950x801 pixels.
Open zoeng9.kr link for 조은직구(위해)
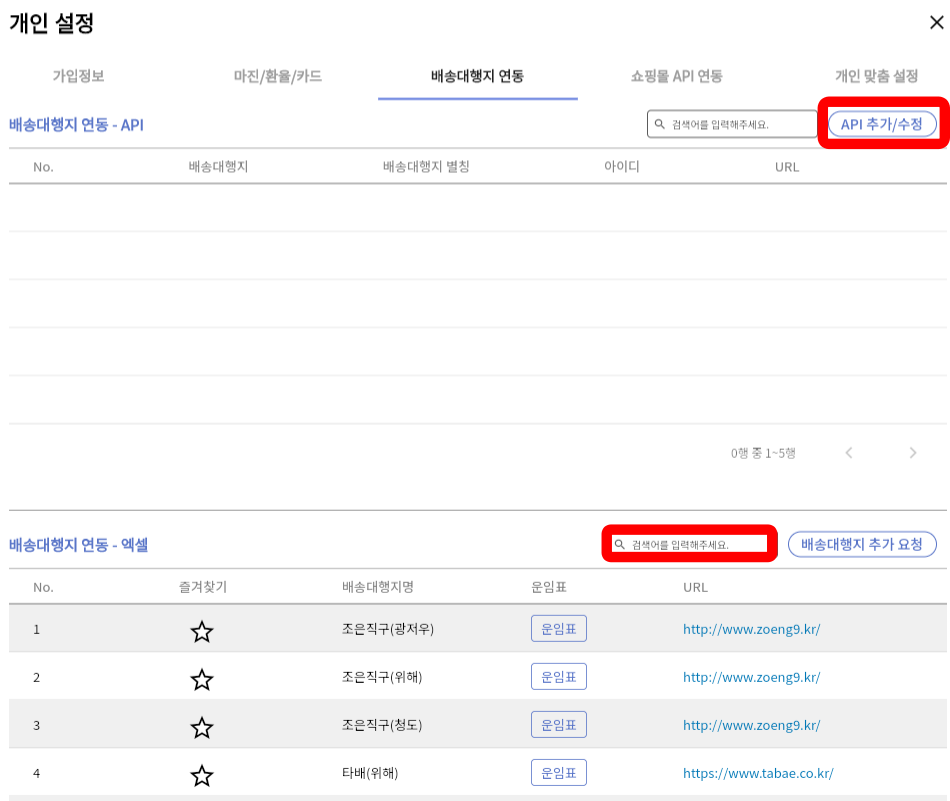pyautogui.click(x=751, y=677)
